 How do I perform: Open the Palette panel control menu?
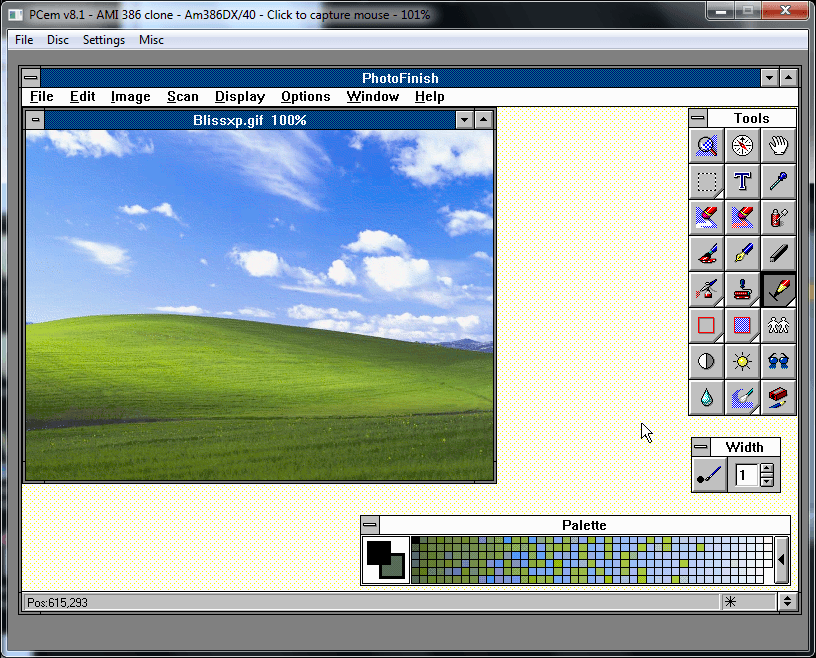370,525
